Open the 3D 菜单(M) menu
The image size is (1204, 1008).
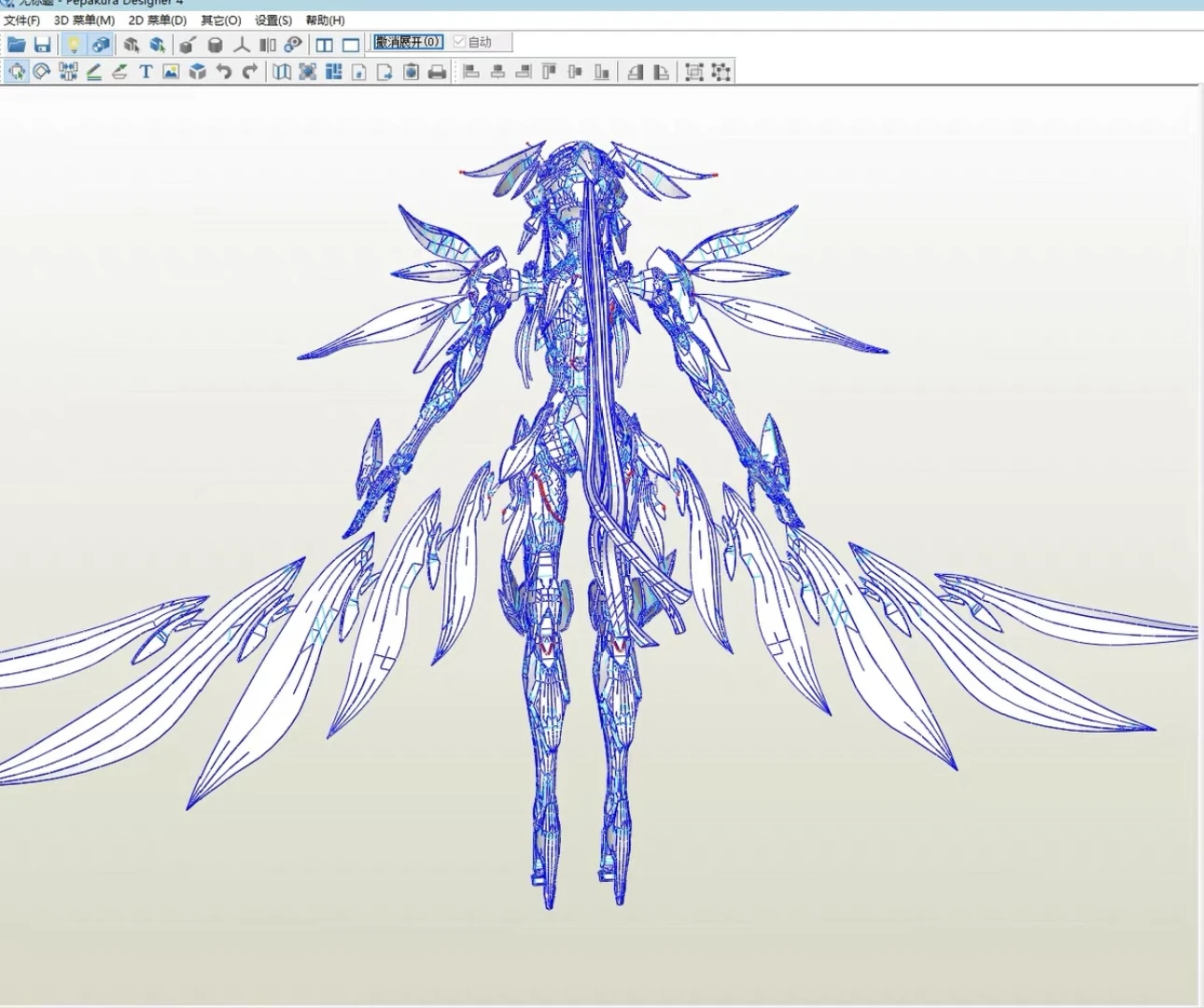pos(84,21)
